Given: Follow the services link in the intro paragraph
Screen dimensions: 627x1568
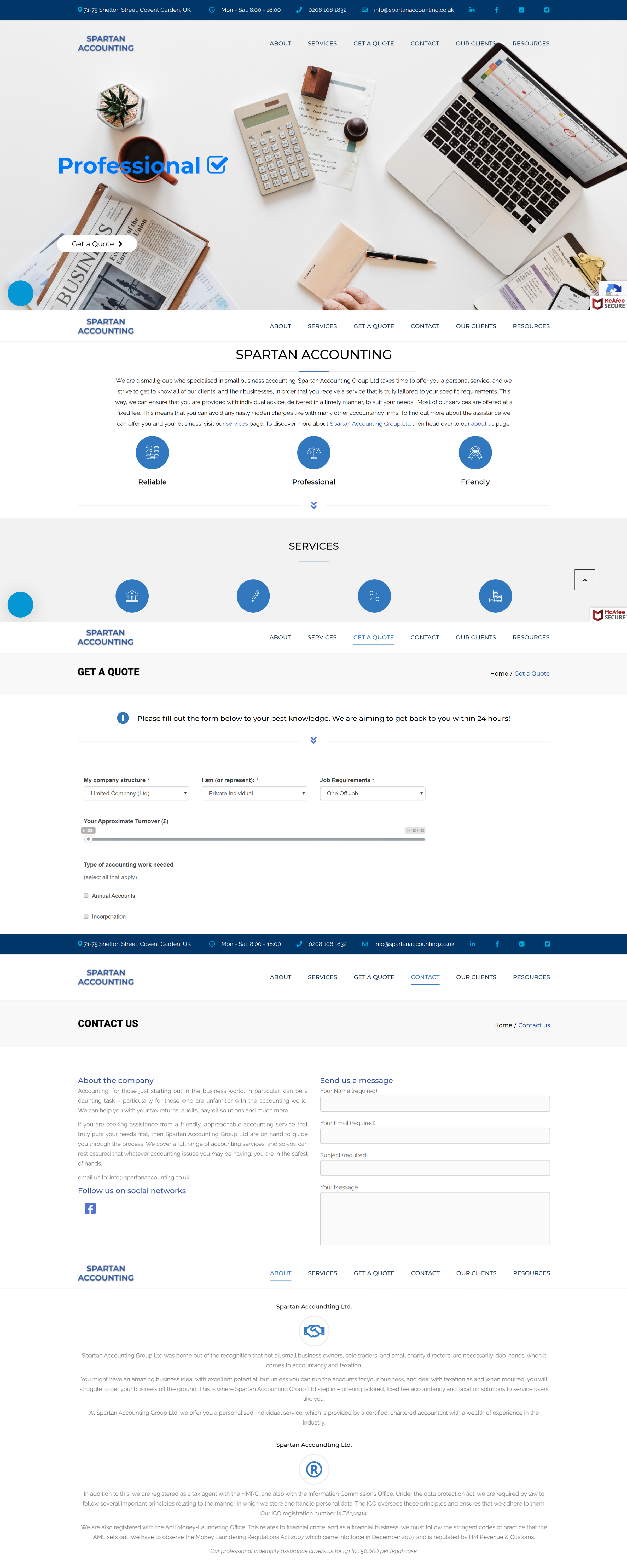Looking at the screenshot, I should (237, 424).
